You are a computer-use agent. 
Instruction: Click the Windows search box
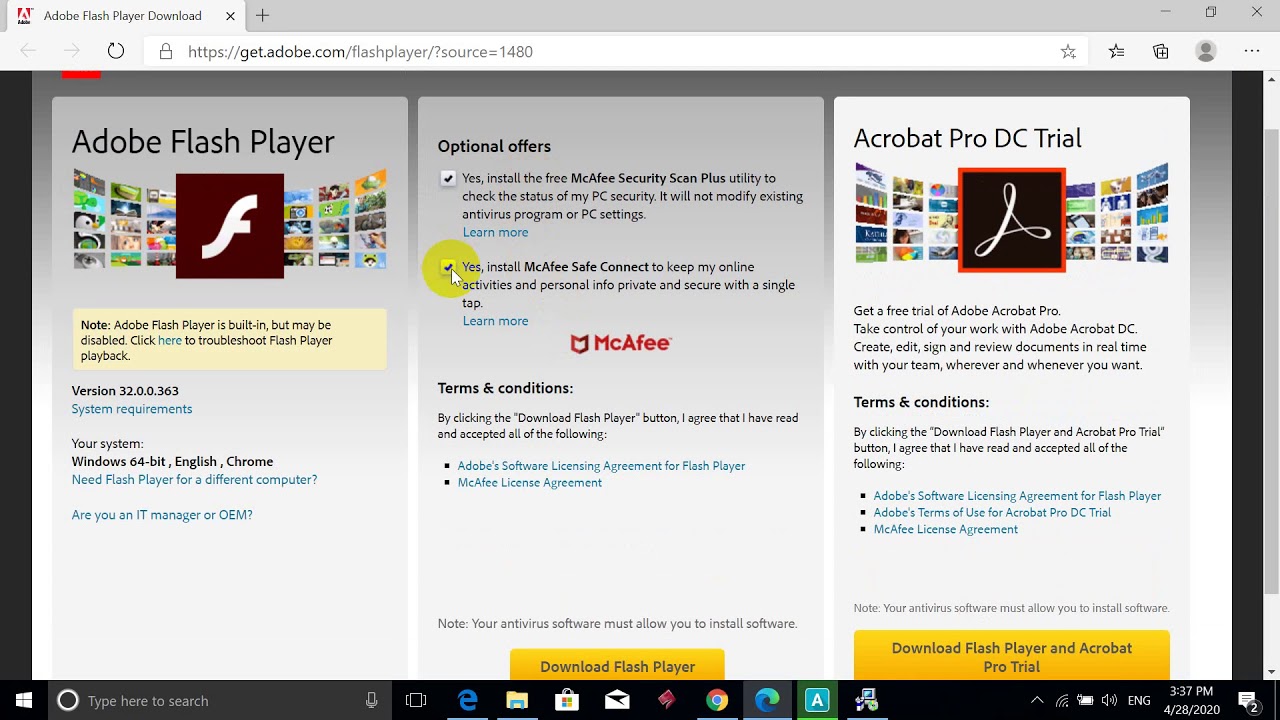[x=218, y=700]
